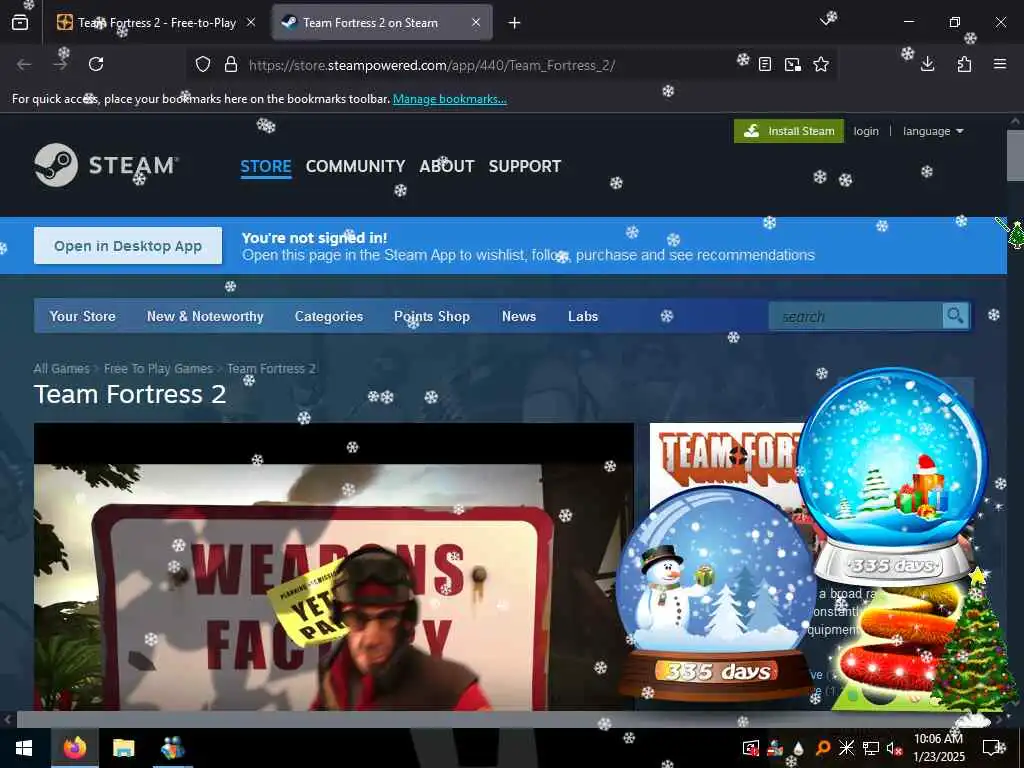Open the ABOUT page
Viewport: 1024px width, 768px height.
pyautogui.click(x=447, y=167)
